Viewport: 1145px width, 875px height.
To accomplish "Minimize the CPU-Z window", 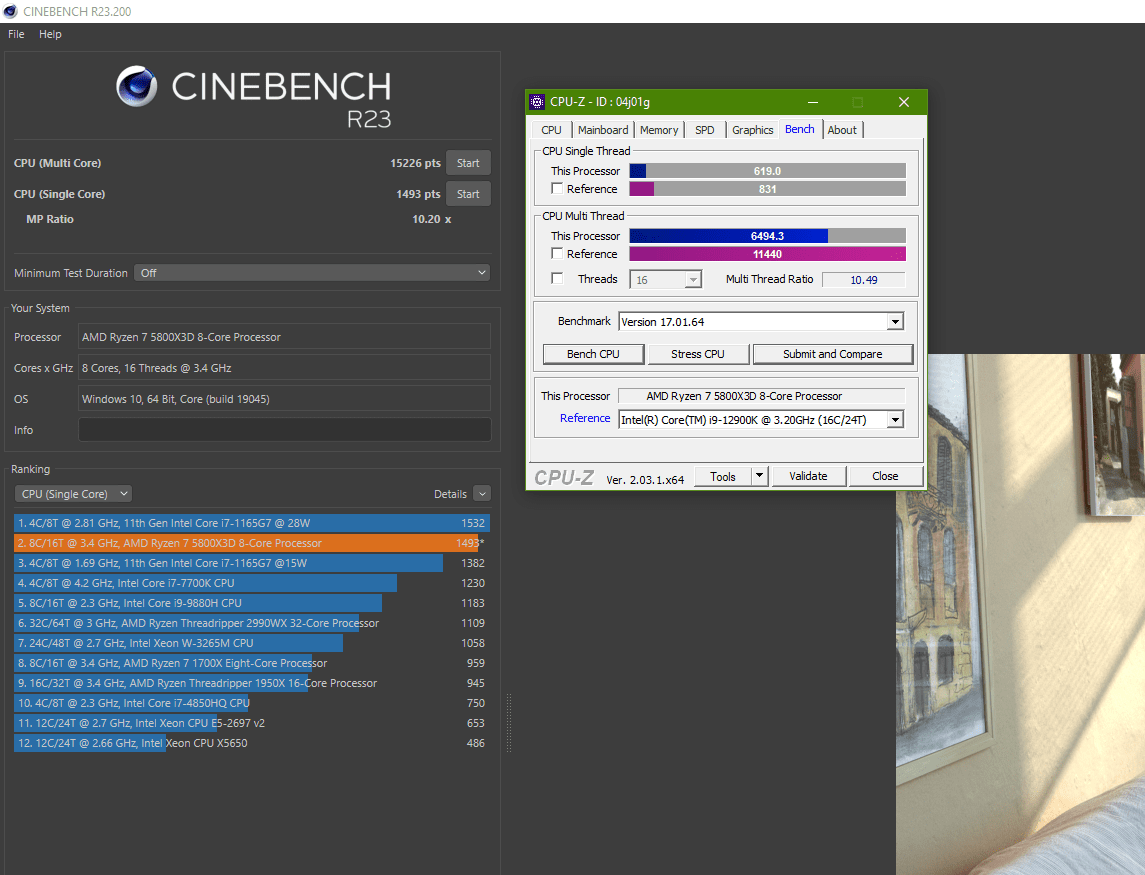I will (813, 102).
